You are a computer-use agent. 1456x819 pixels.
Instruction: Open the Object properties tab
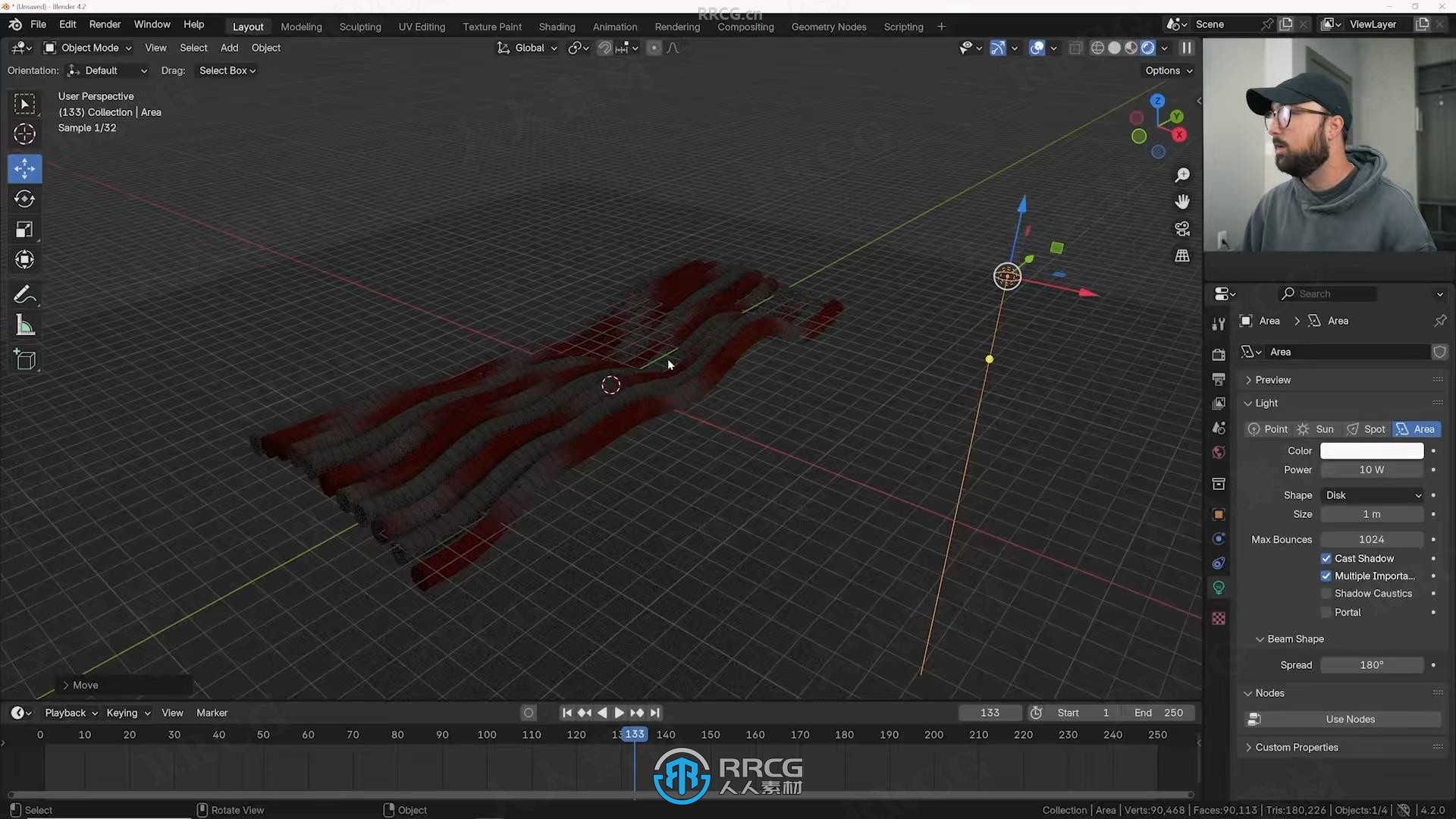tap(1219, 514)
